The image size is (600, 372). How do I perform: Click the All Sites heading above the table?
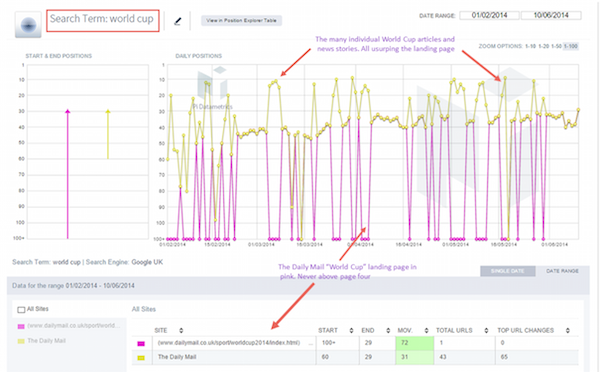click(144, 309)
